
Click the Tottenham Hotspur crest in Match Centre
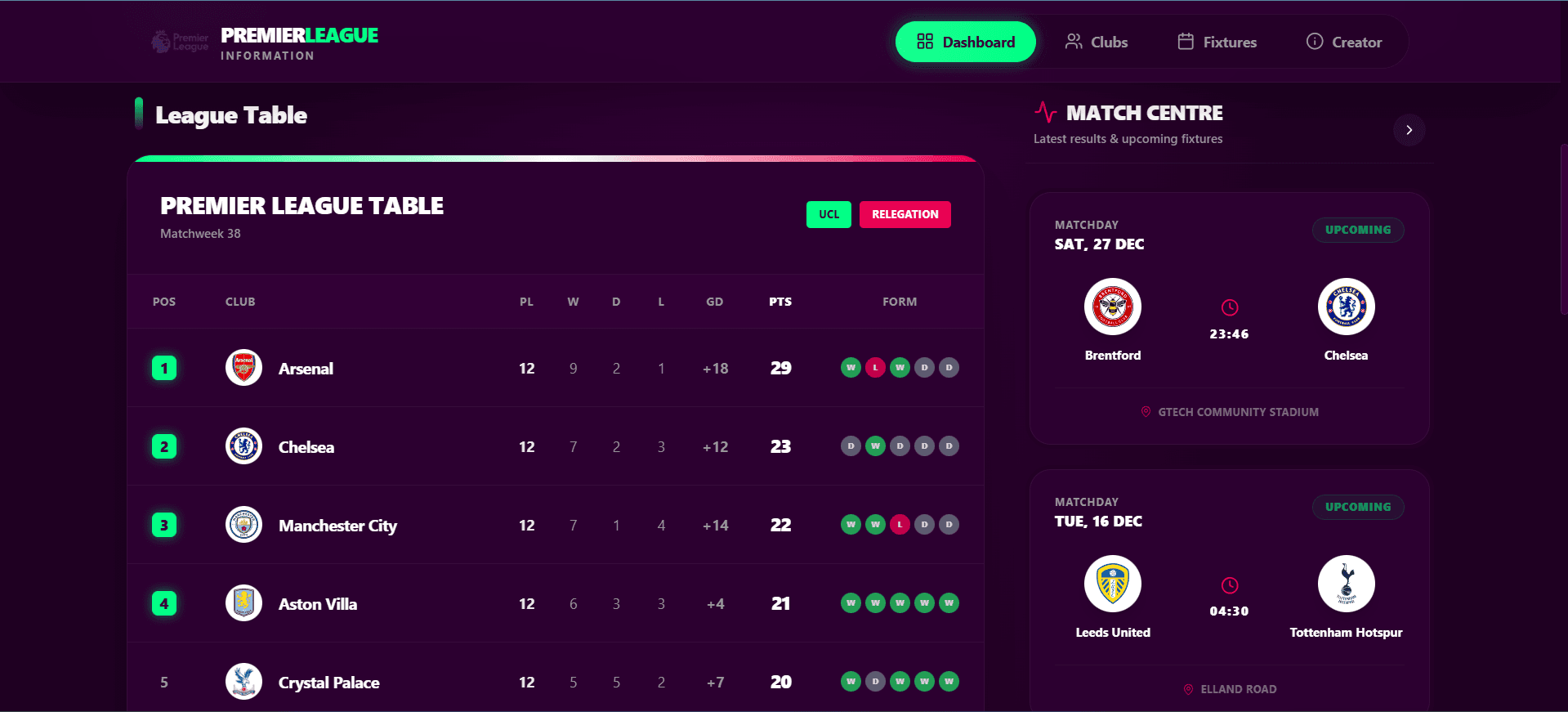pos(1345,584)
